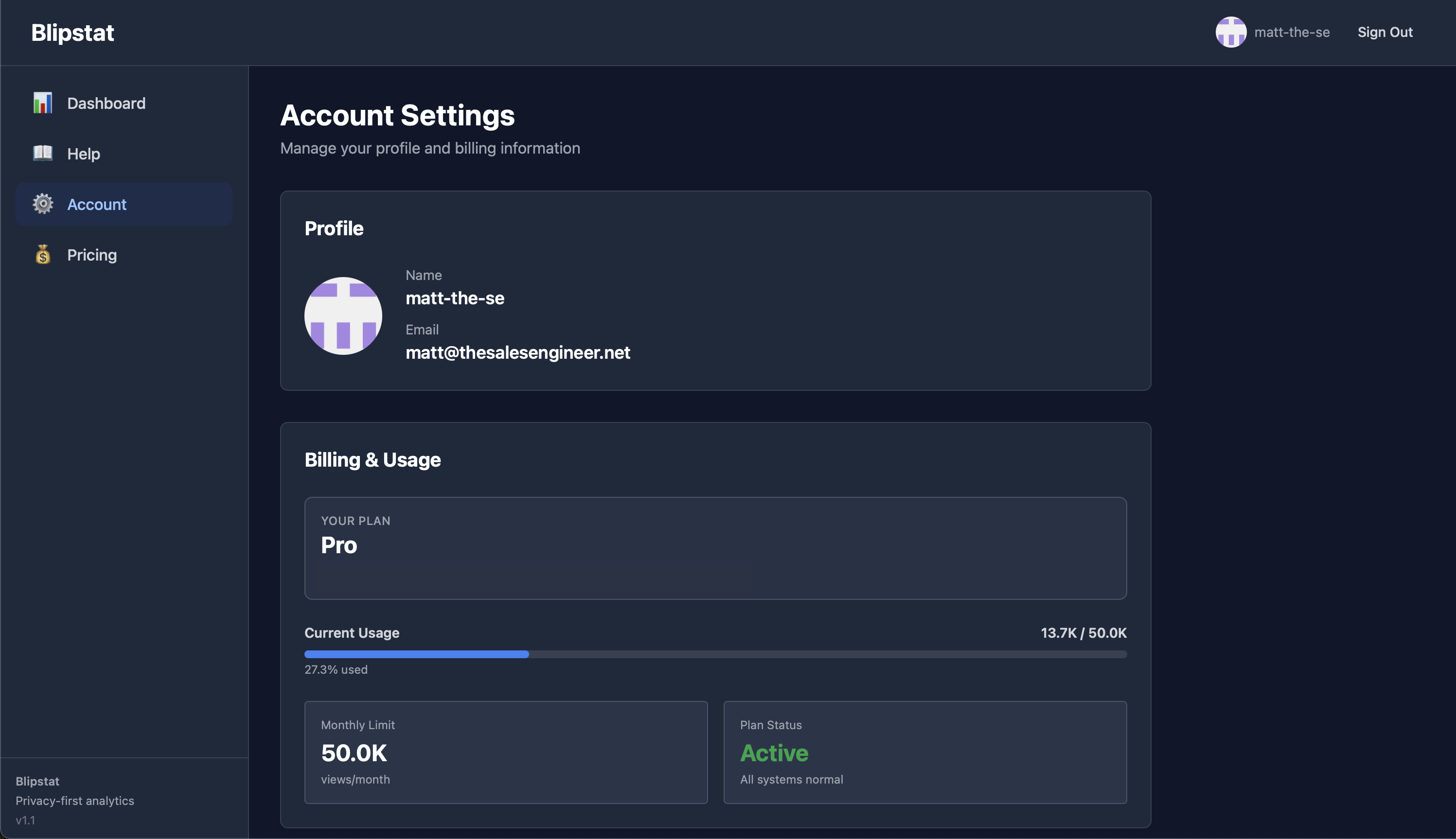Click the Your Plan Pro card
Viewport: 1456px width, 839px height.
(x=715, y=548)
